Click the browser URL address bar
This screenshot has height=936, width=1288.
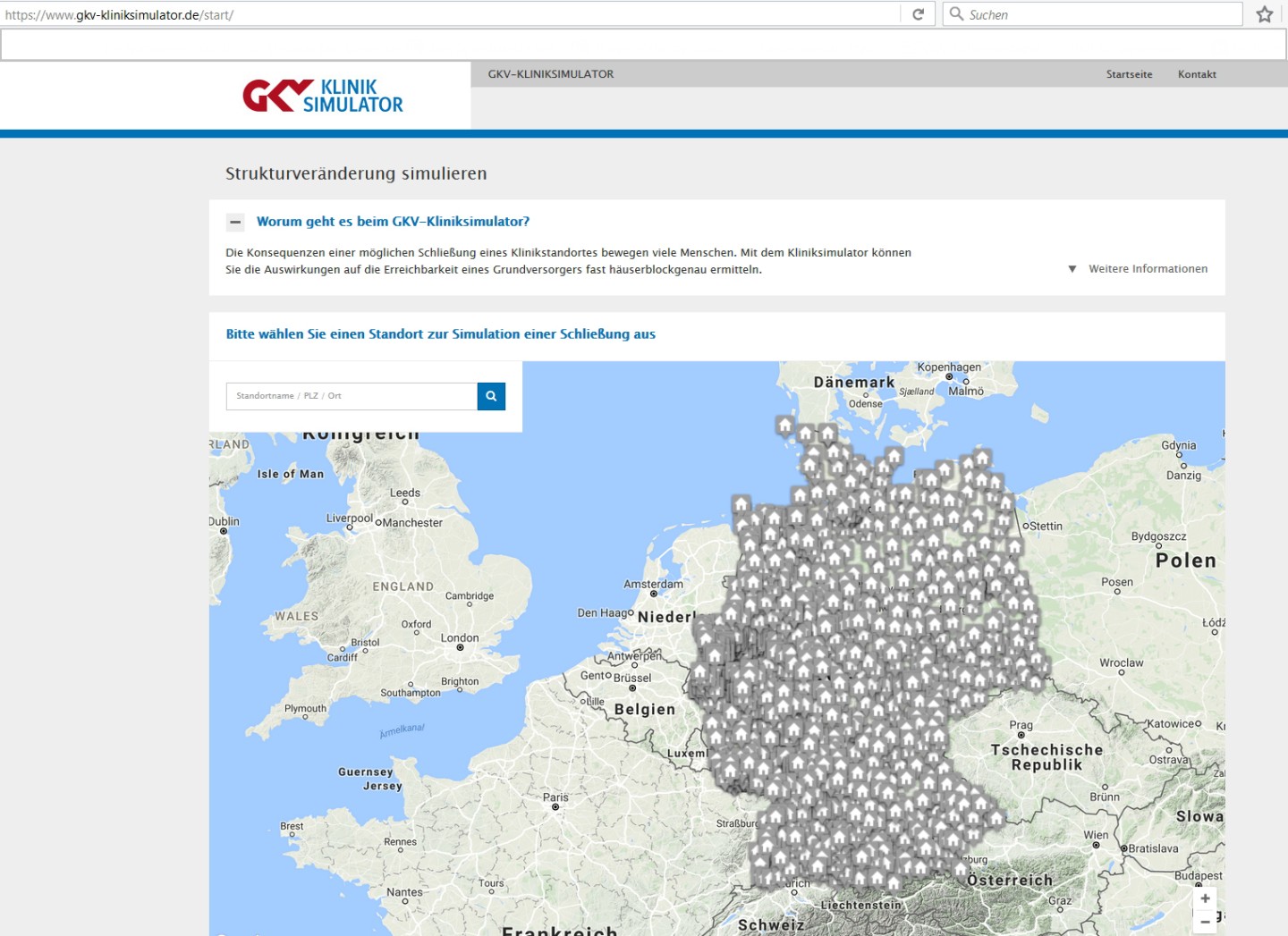452,14
